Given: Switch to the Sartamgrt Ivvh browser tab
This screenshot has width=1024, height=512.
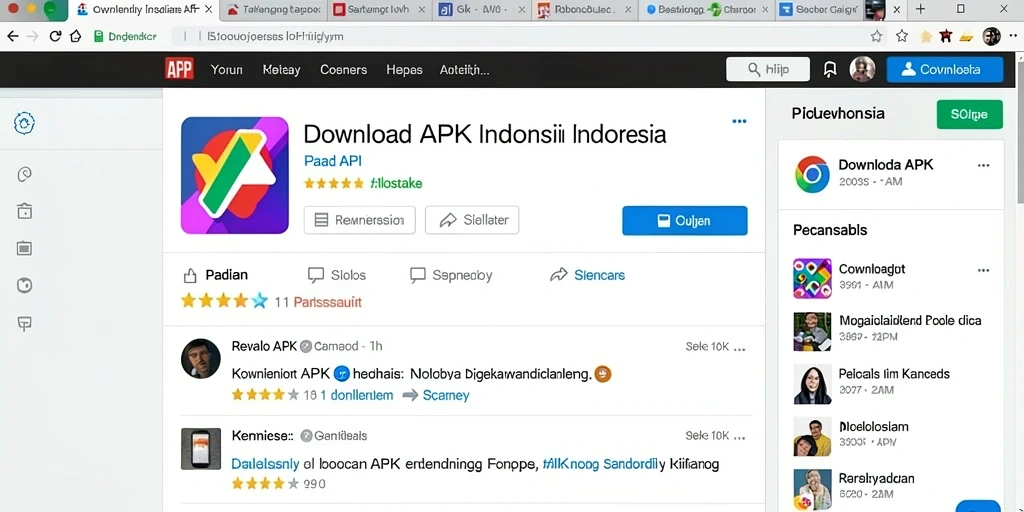Looking at the screenshot, I should click(380, 10).
